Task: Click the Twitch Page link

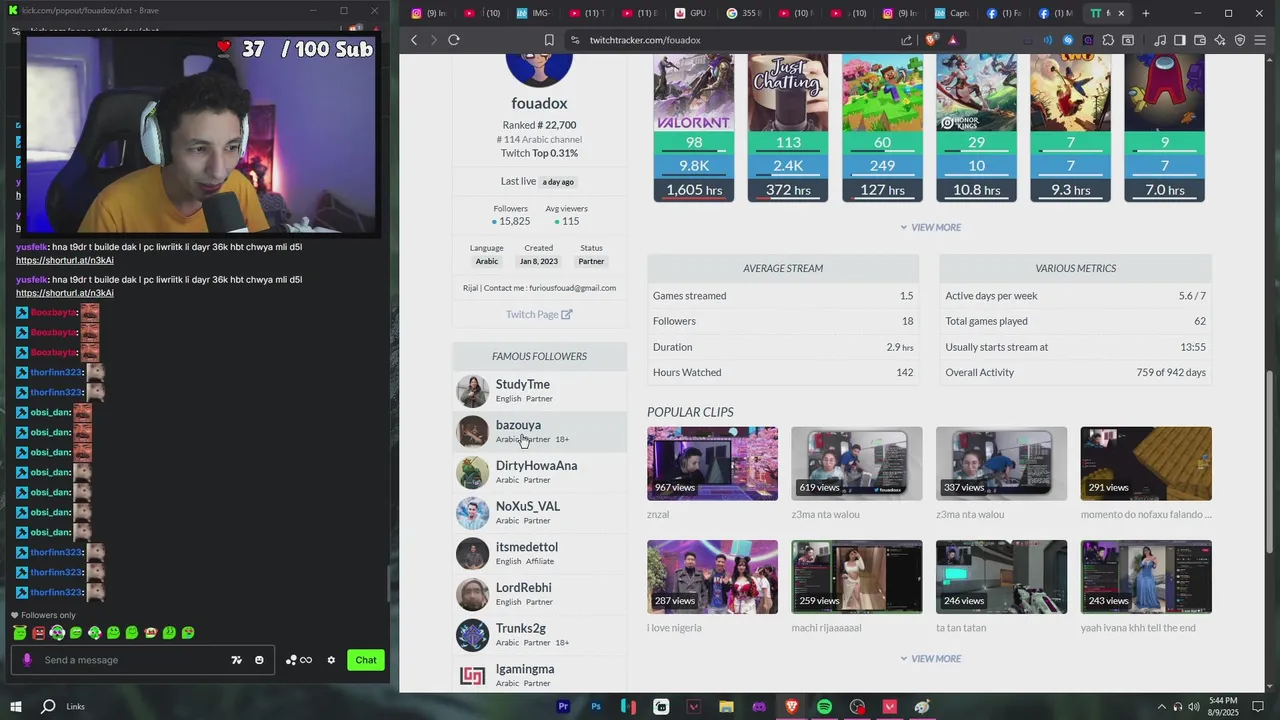Action: (539, 314)
